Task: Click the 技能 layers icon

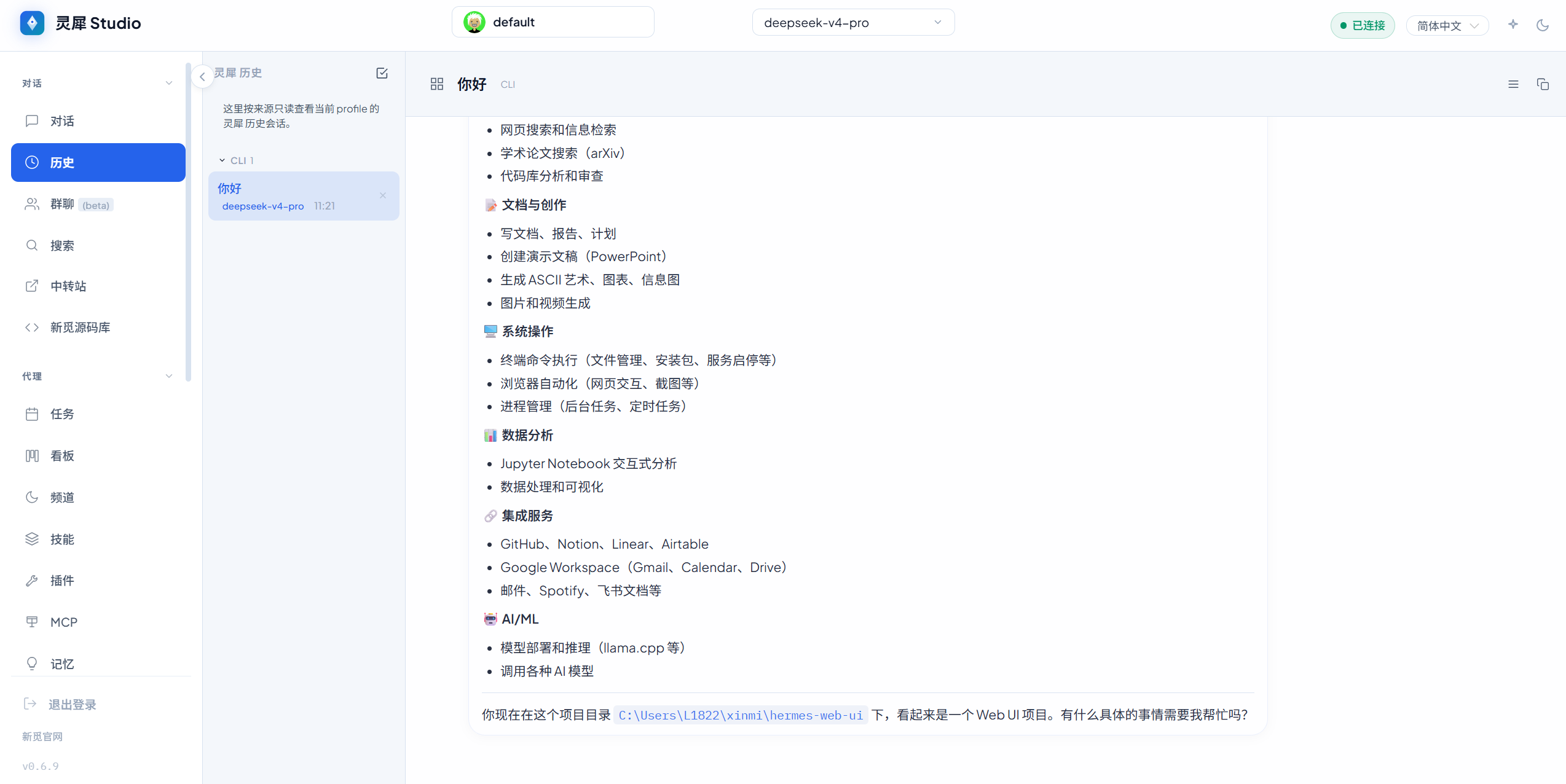Action: [x=32, y=539]
